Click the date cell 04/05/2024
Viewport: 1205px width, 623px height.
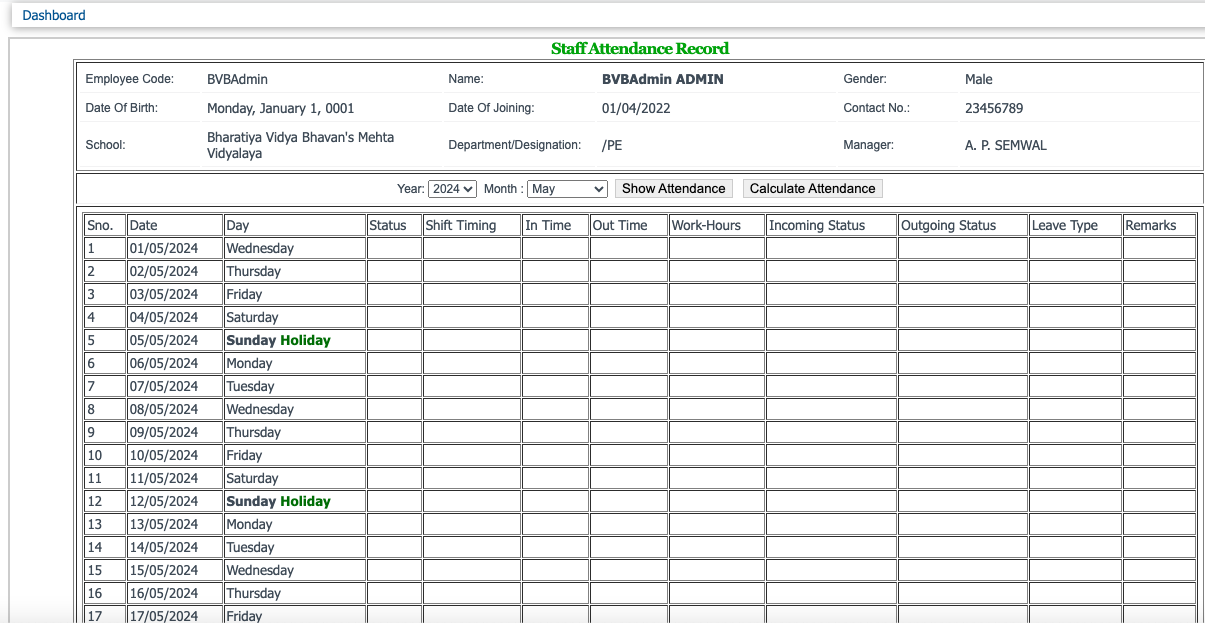[175, 317]
